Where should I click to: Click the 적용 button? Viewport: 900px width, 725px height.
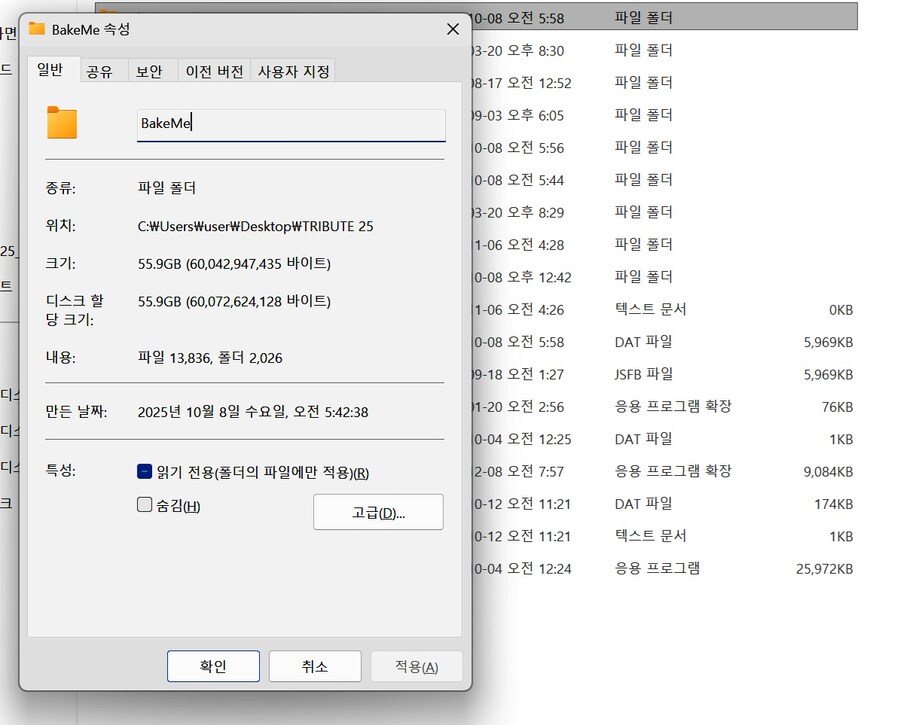(x=416, y=666)
